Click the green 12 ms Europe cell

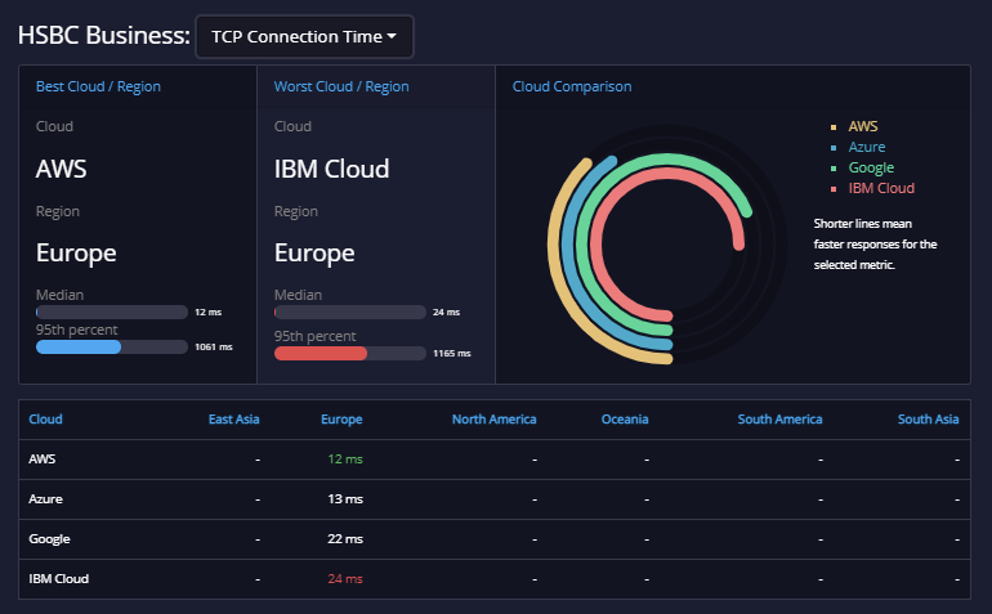tap(345, 459)
